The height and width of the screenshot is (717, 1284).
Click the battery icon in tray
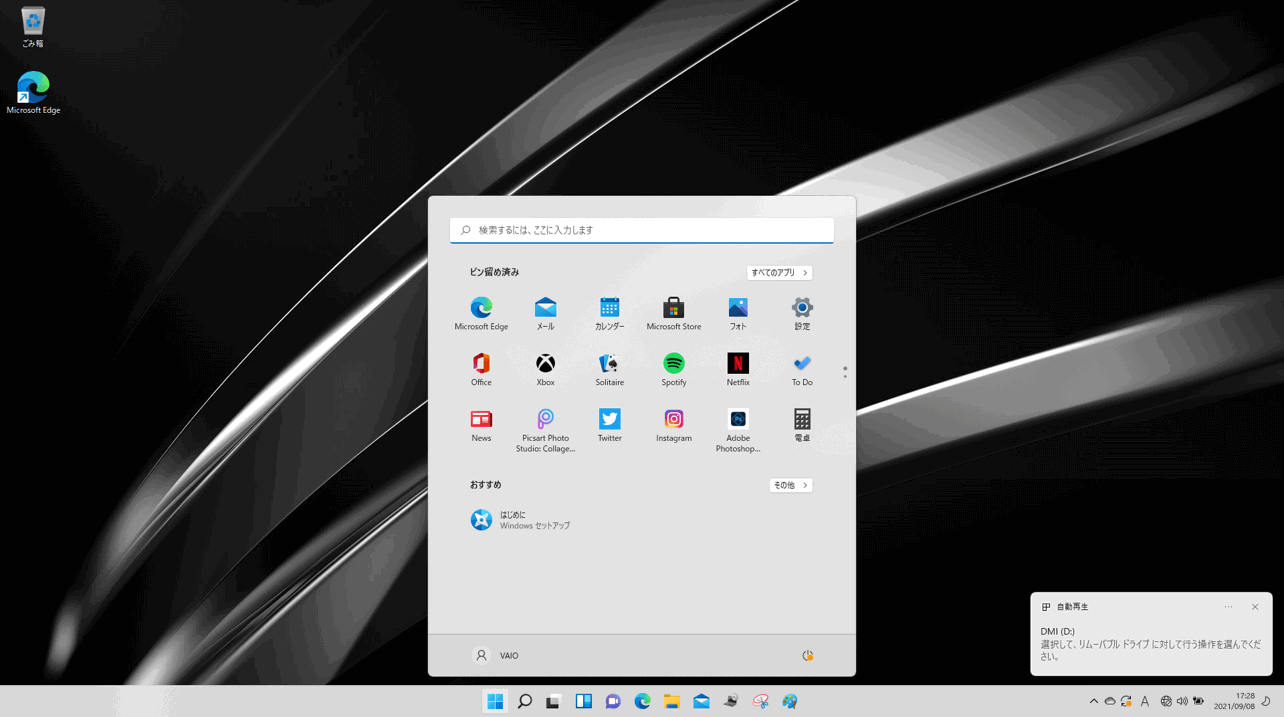tap(1198, 701)
